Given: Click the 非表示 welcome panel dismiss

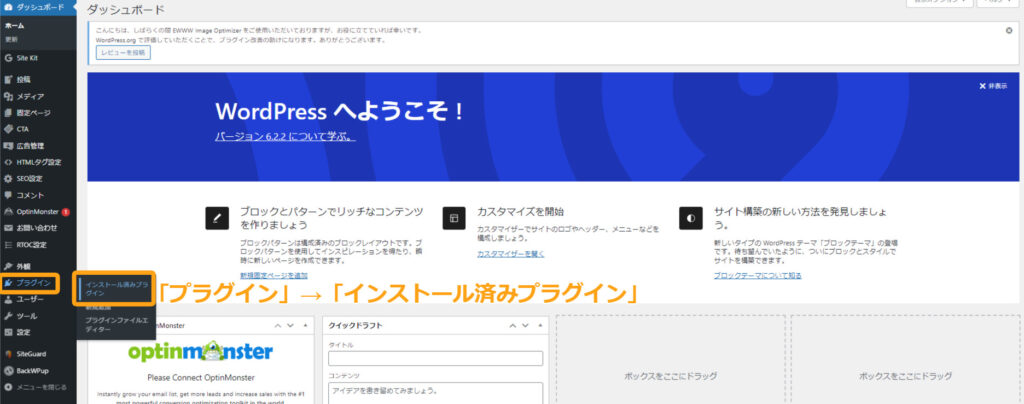Looking at the screenshot, I should click(x=993, y=86).
